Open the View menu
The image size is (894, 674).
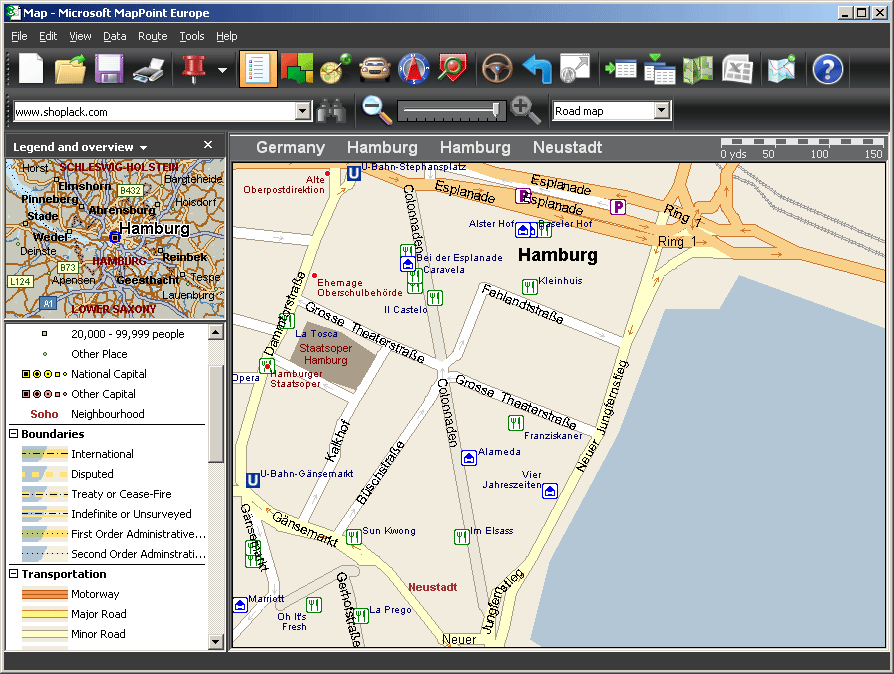pyautogui.click(x=80, y=36)
